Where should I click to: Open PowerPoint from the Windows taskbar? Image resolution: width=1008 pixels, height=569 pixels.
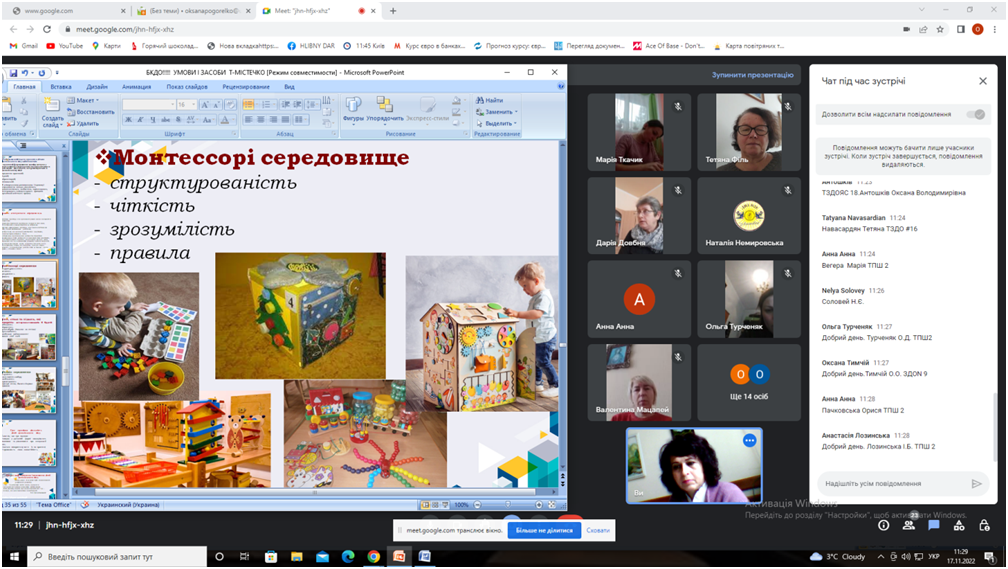coord(399,557)
